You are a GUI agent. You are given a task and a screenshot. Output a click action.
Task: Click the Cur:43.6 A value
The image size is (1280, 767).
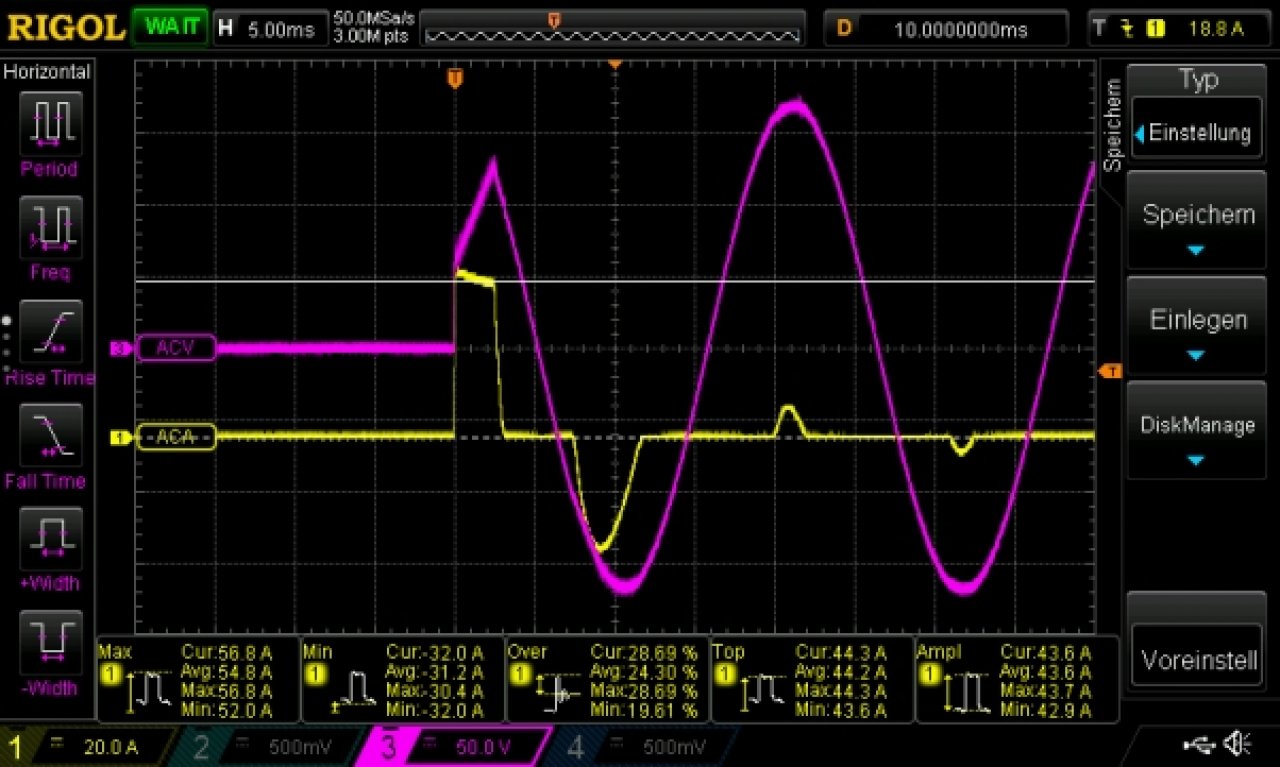[x=1045, y=652]
